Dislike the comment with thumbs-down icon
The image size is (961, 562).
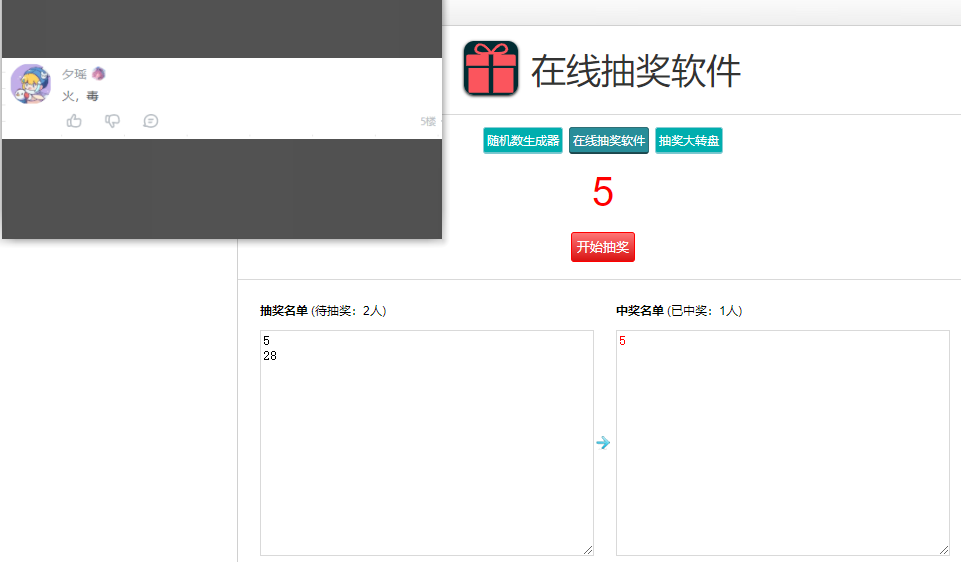tap(112, 121)
